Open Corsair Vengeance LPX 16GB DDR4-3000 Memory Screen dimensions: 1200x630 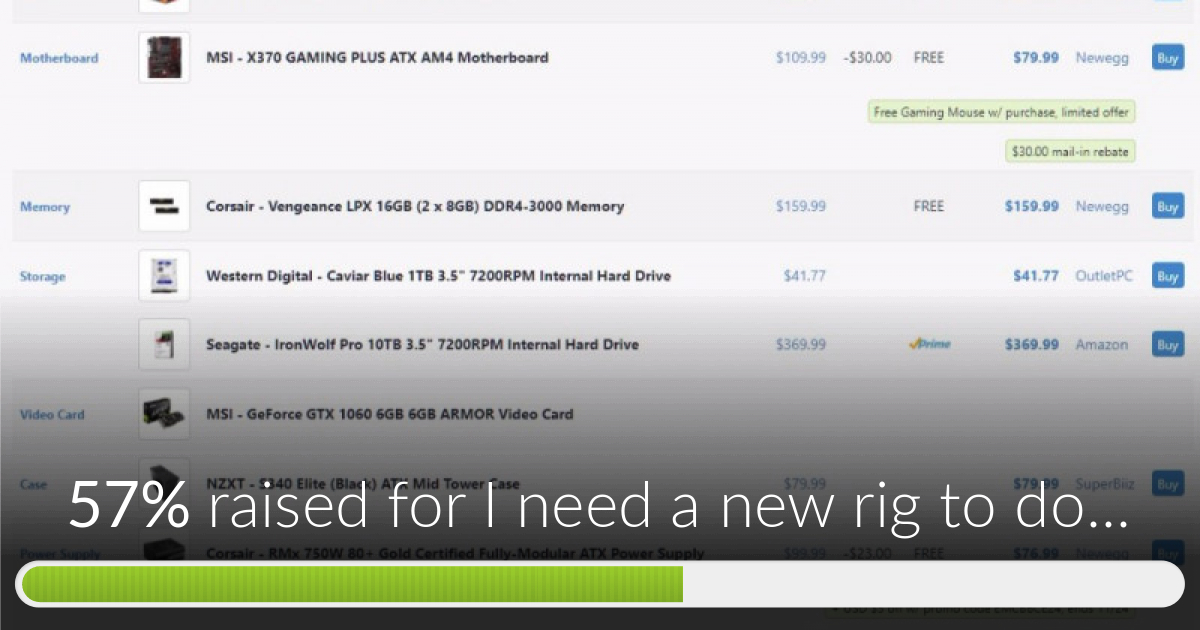[x=415, y=206]
